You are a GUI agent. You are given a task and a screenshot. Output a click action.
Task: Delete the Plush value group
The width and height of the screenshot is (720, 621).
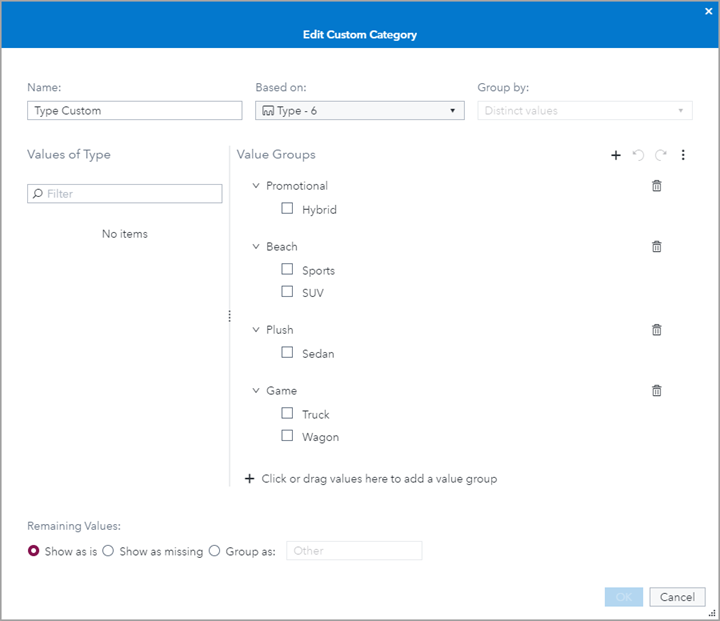657,330
